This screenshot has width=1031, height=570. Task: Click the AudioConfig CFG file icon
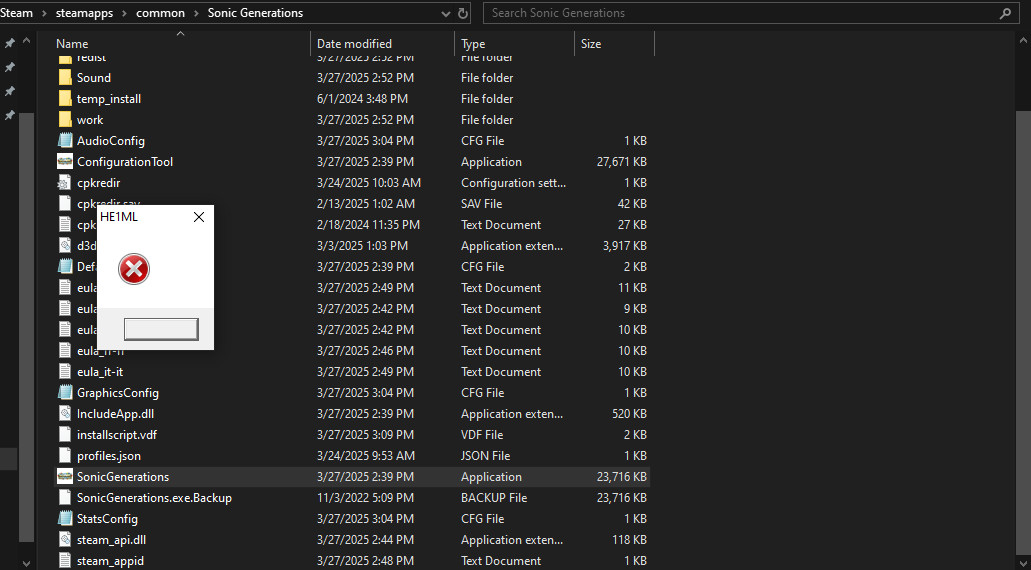point(65,141)
